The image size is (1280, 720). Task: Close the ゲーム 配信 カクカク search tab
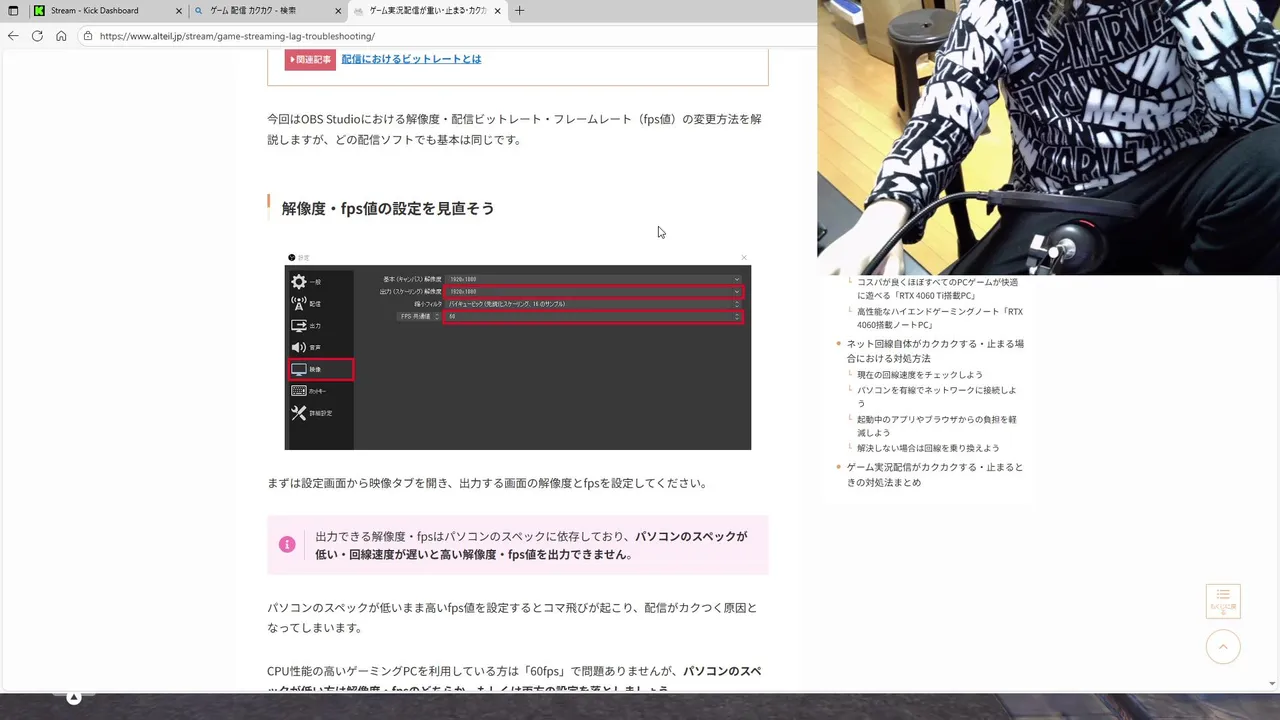[x=338, y=11]
